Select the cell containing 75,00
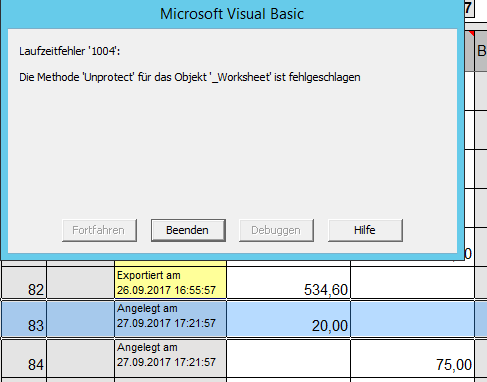Image resolution: width=487 pixels, height=382 pixels. pyautogui.click(x=413, y=359)
